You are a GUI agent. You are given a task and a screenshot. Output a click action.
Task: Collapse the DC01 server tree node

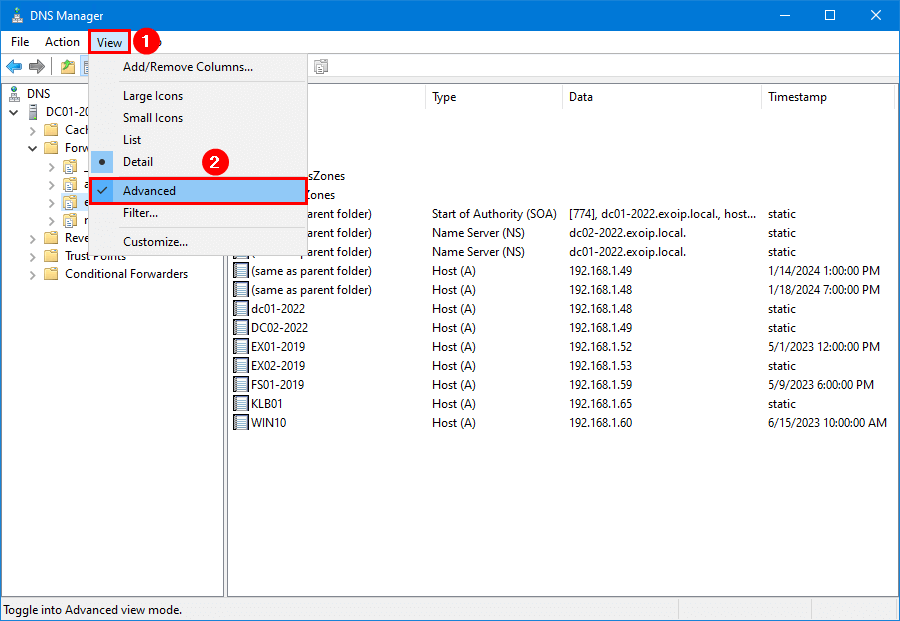[14, 112]
